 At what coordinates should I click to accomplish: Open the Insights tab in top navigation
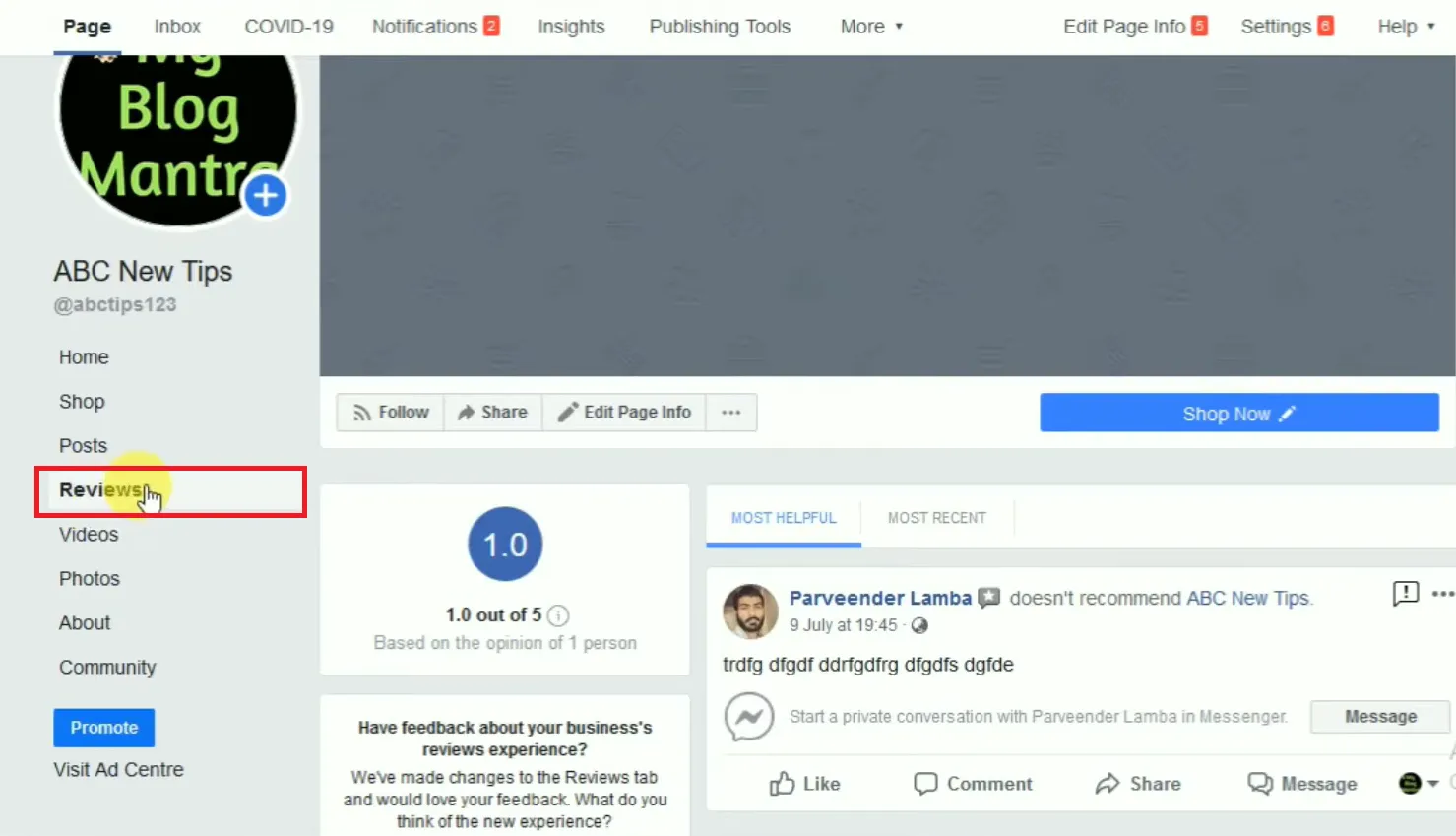pyautogui.click(x=571, y=27)
